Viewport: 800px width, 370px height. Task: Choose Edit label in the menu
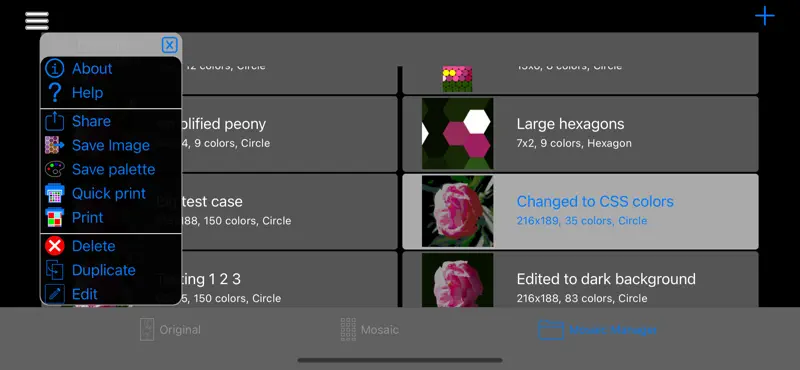click(x=85, y=294)
